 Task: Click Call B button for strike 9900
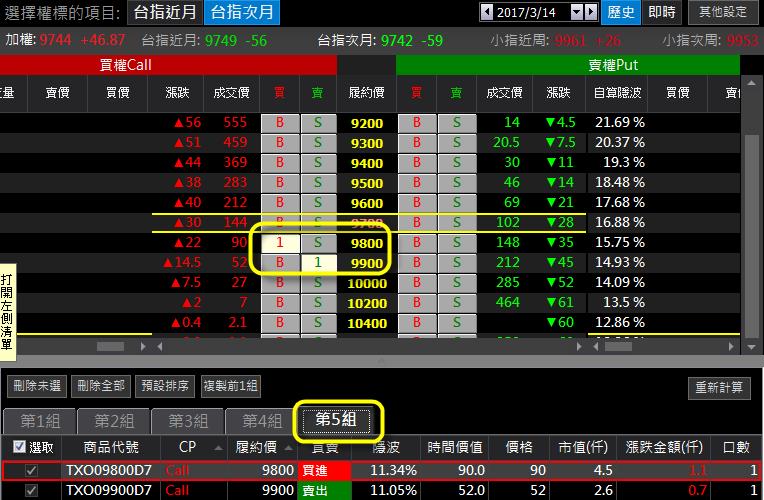(280, 263)
